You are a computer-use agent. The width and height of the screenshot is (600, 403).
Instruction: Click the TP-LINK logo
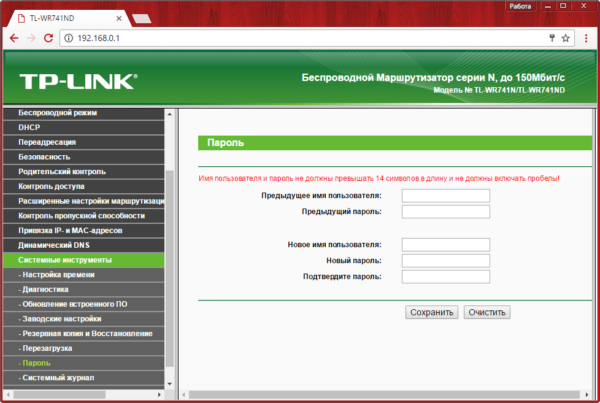coord(78,82)
